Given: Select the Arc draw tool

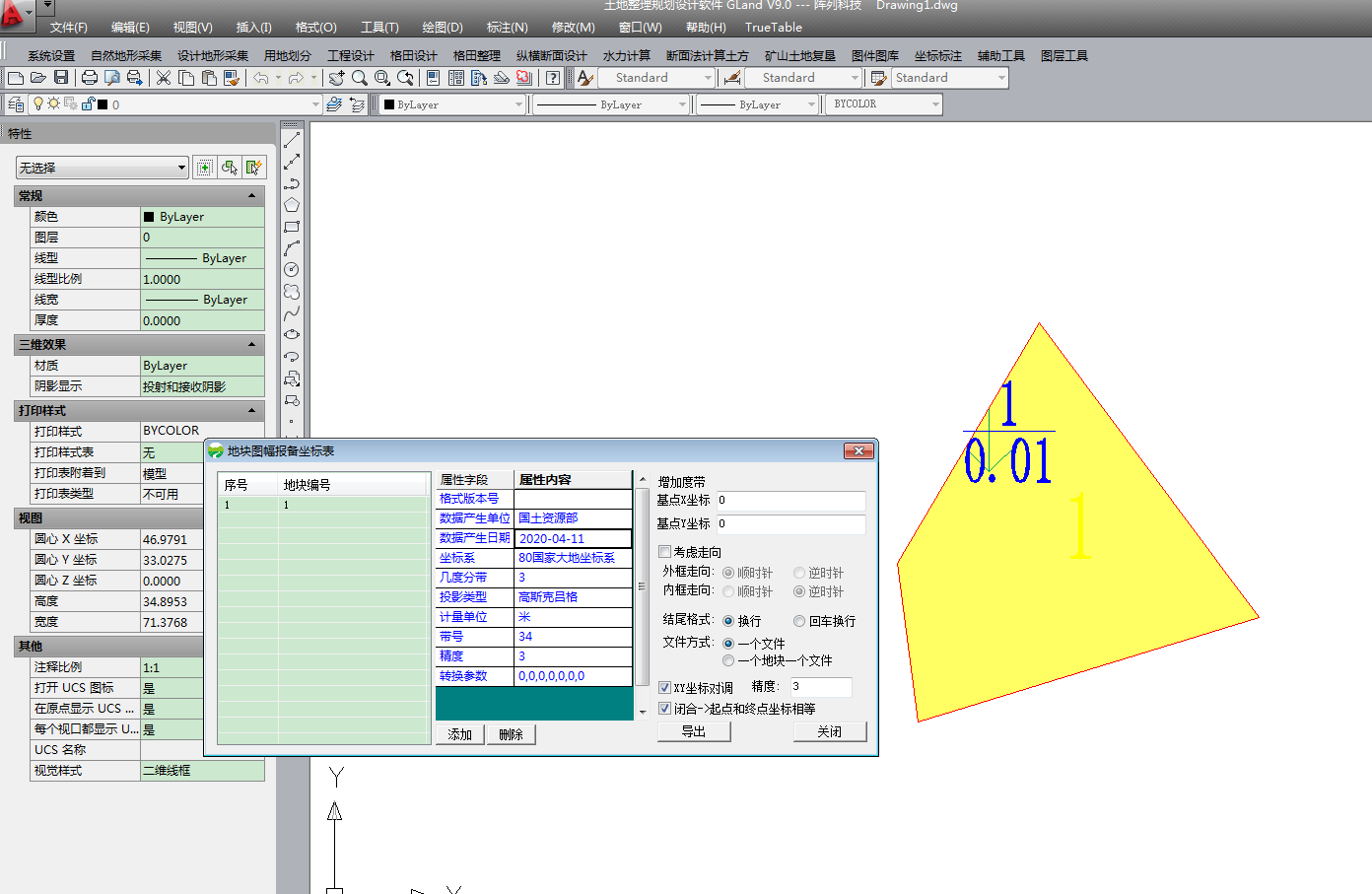Looking at the screenshot, I should point(292,248).
